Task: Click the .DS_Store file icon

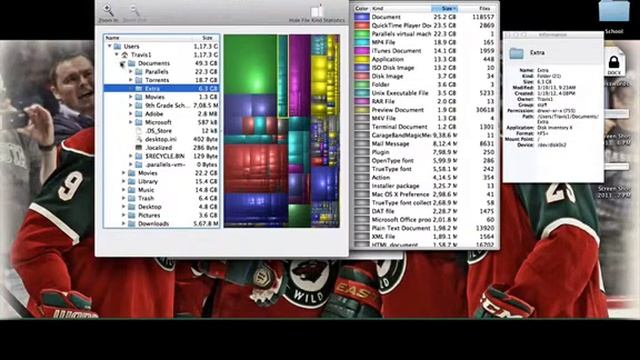Action: click(x=139, y=131)
